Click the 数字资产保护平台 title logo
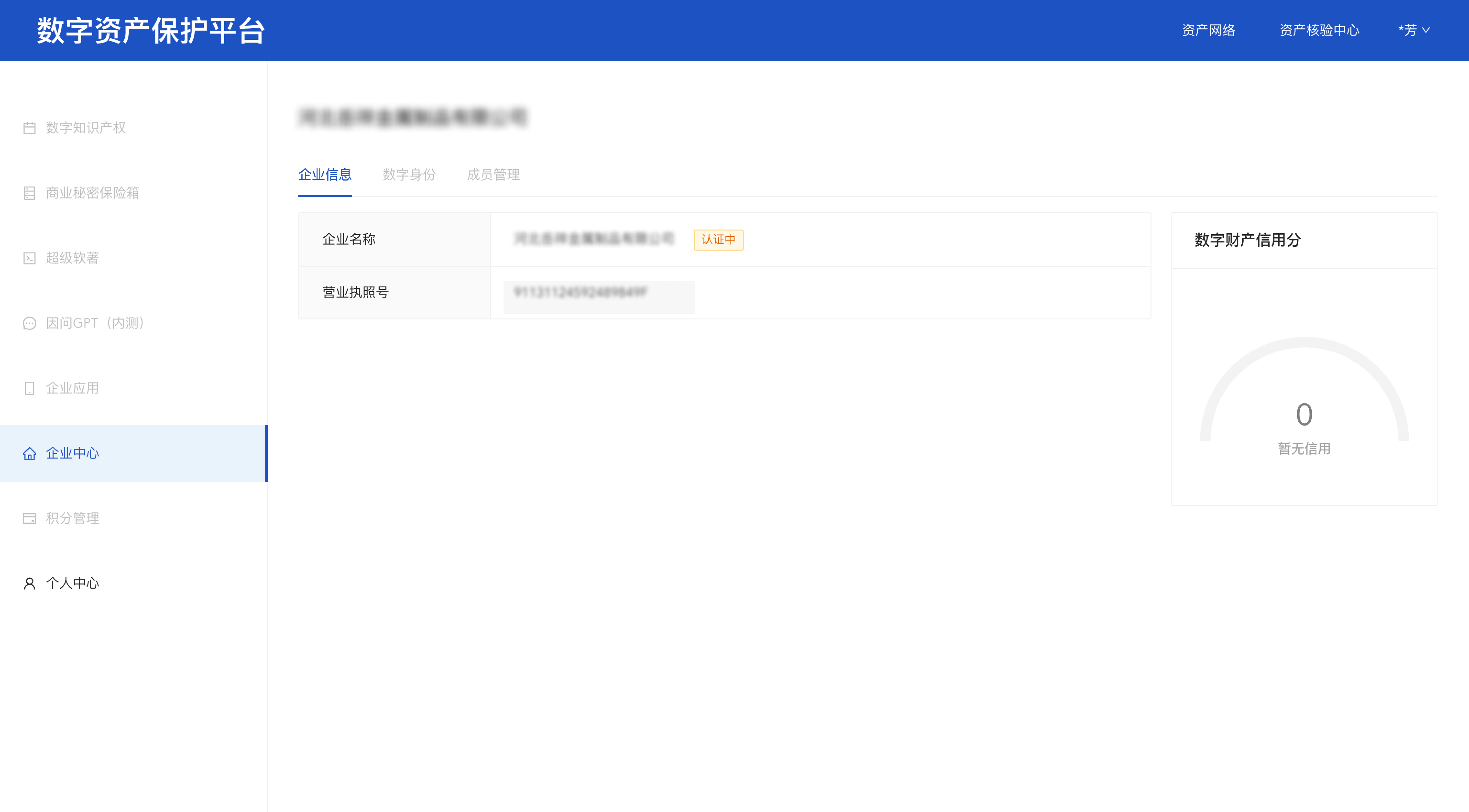The height and width of the screenshot is (812, 1469). point(151,30)
